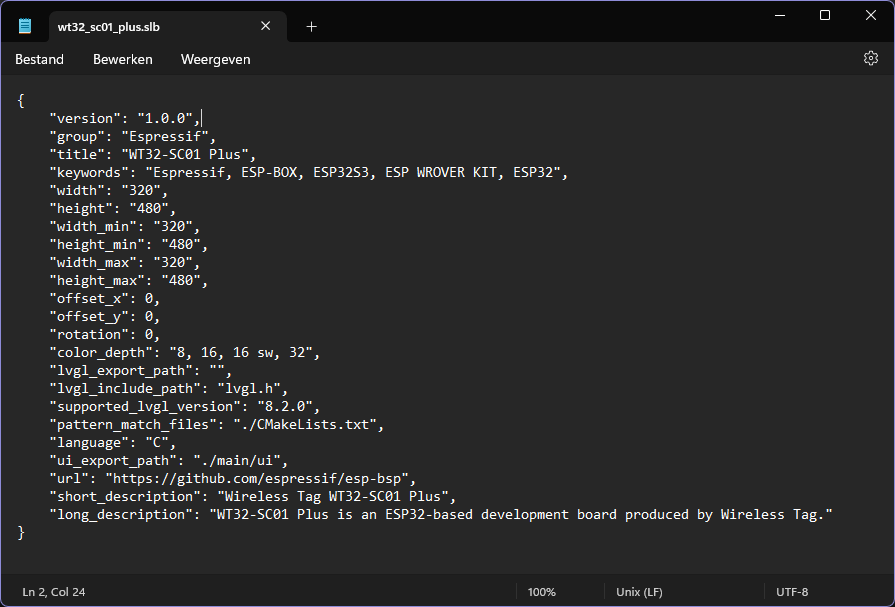Click the "width_max": "320" line
This screenshot has height=607, width=895.
(124, 262)
